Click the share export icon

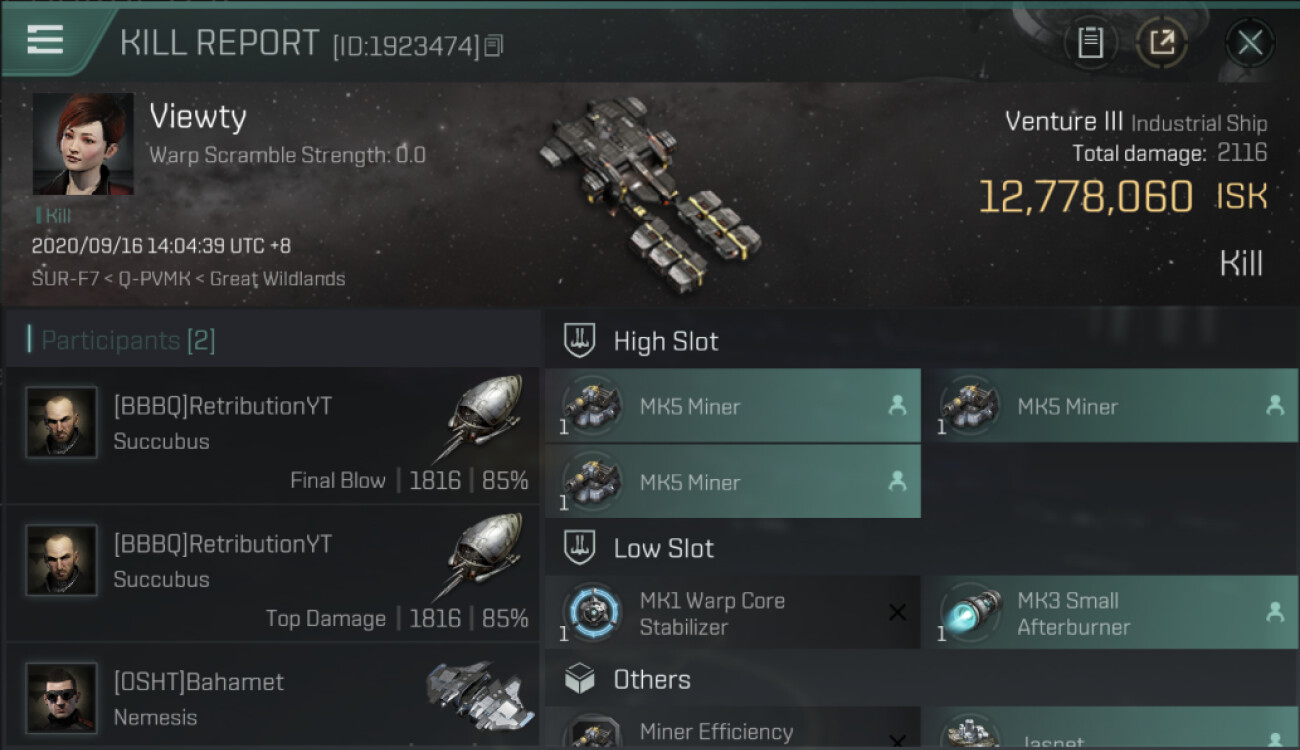[1161, 42]
